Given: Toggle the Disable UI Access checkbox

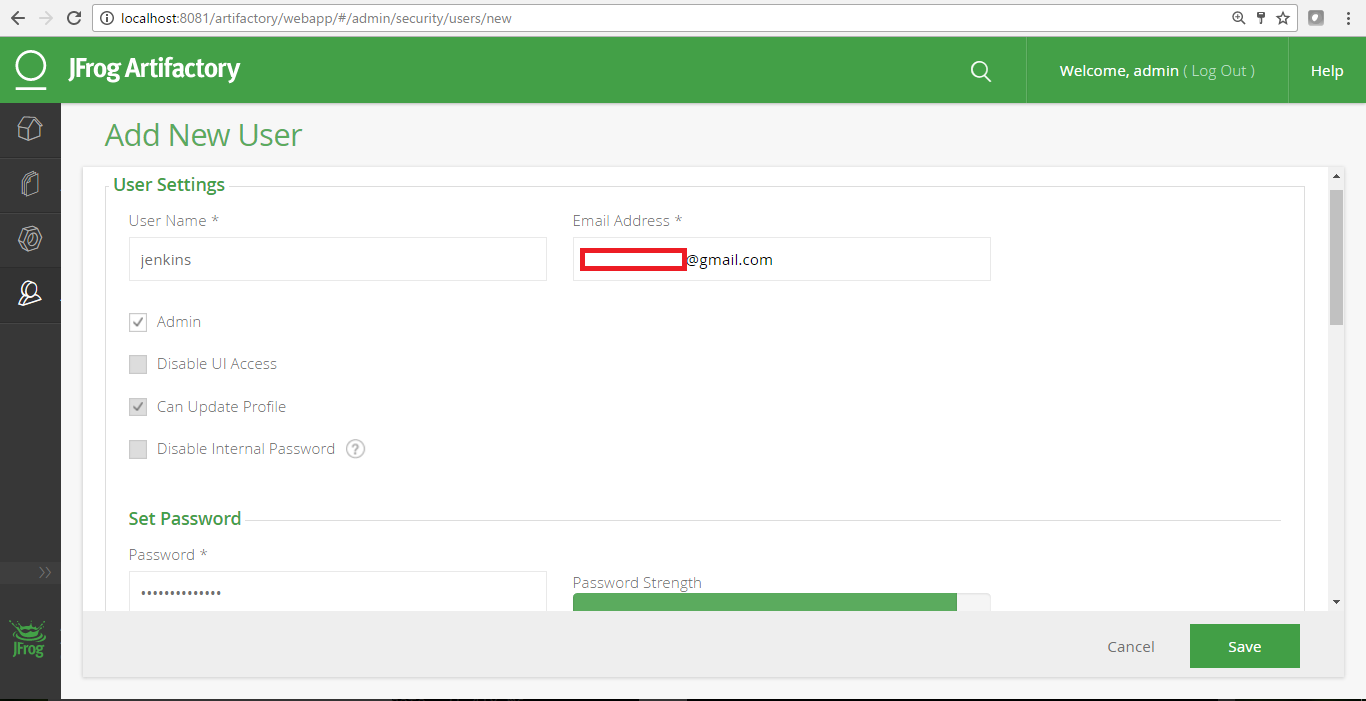Looking at the screenshot, I should pyautogui.click(x=138, y=364).
